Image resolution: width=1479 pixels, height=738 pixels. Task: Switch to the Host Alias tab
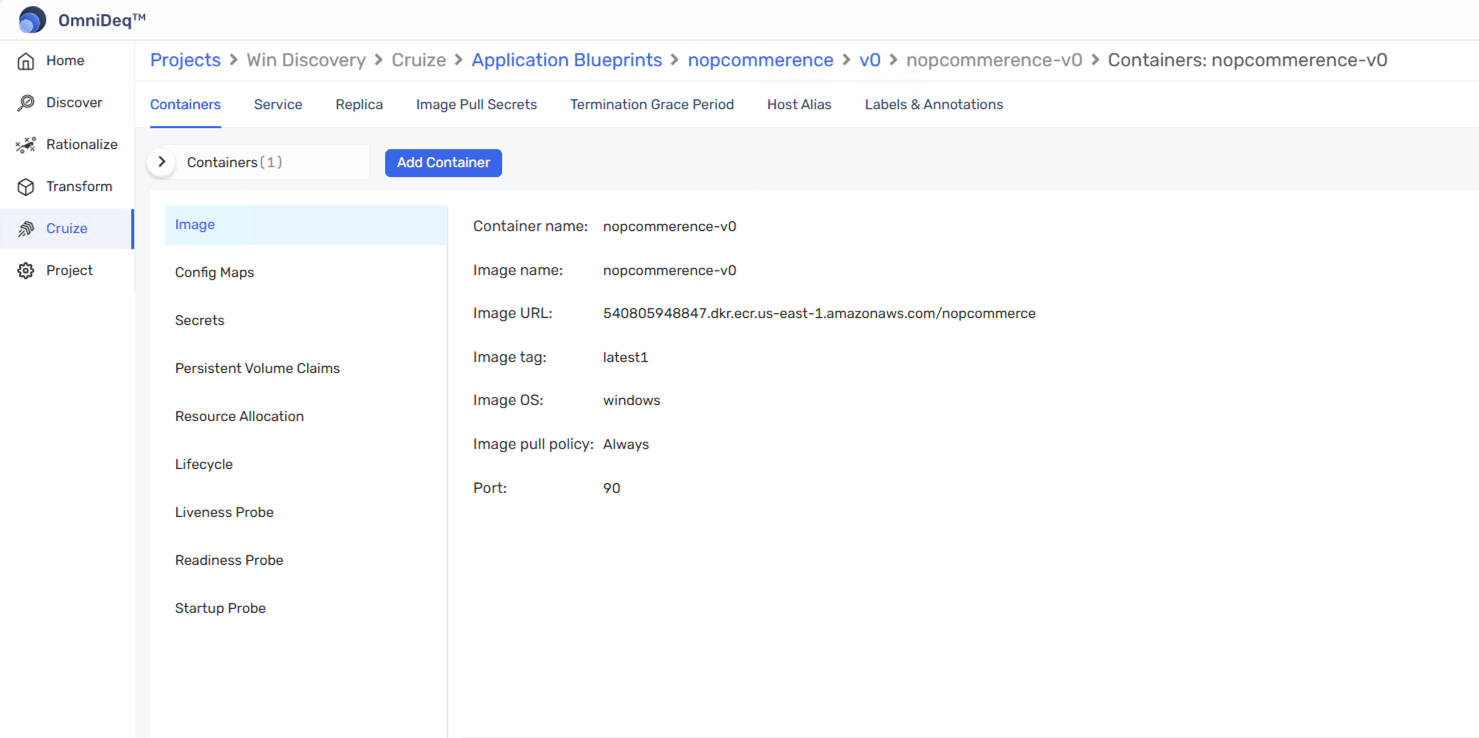798,104
